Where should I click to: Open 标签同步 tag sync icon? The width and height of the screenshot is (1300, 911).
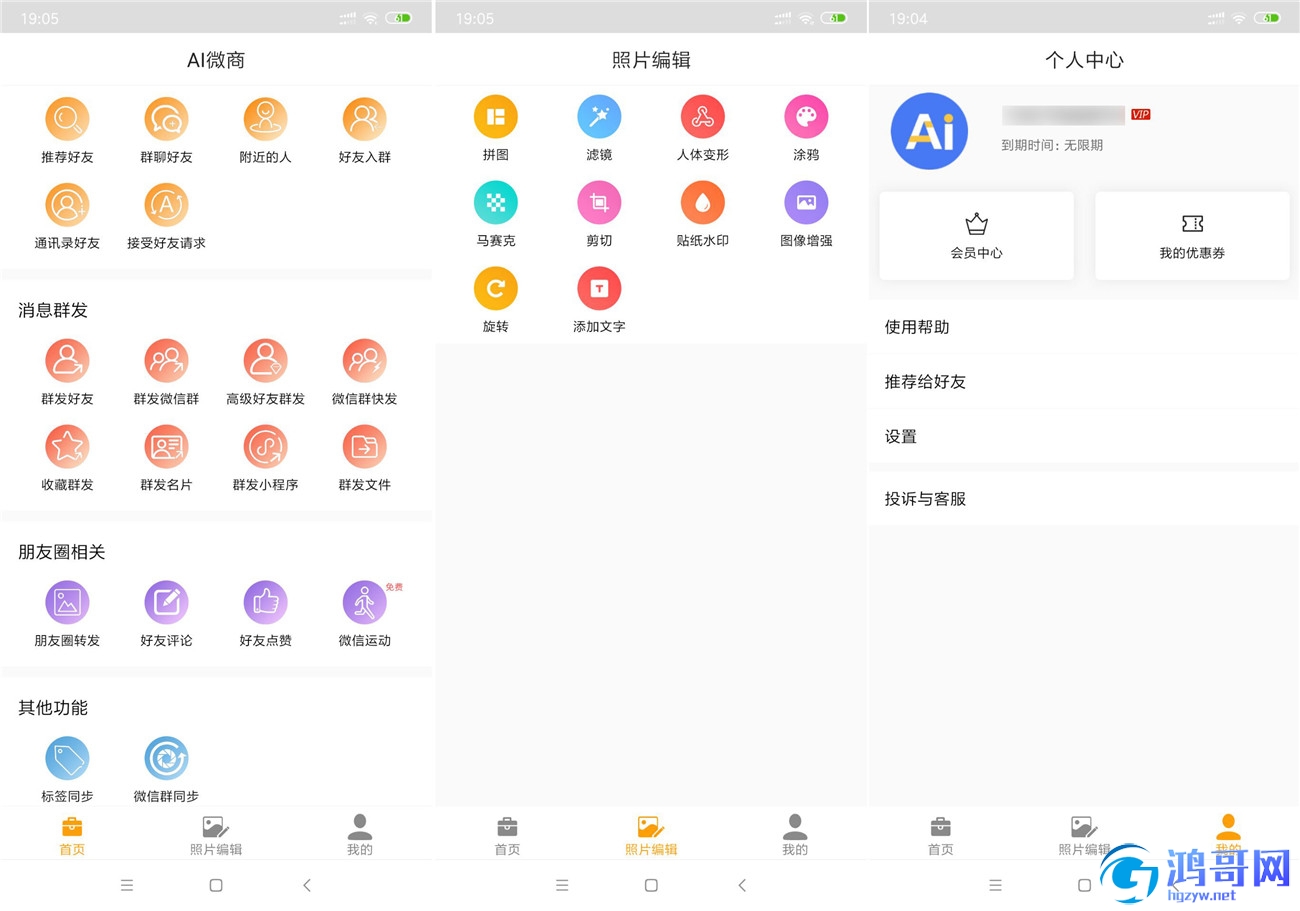click(67, 759)
